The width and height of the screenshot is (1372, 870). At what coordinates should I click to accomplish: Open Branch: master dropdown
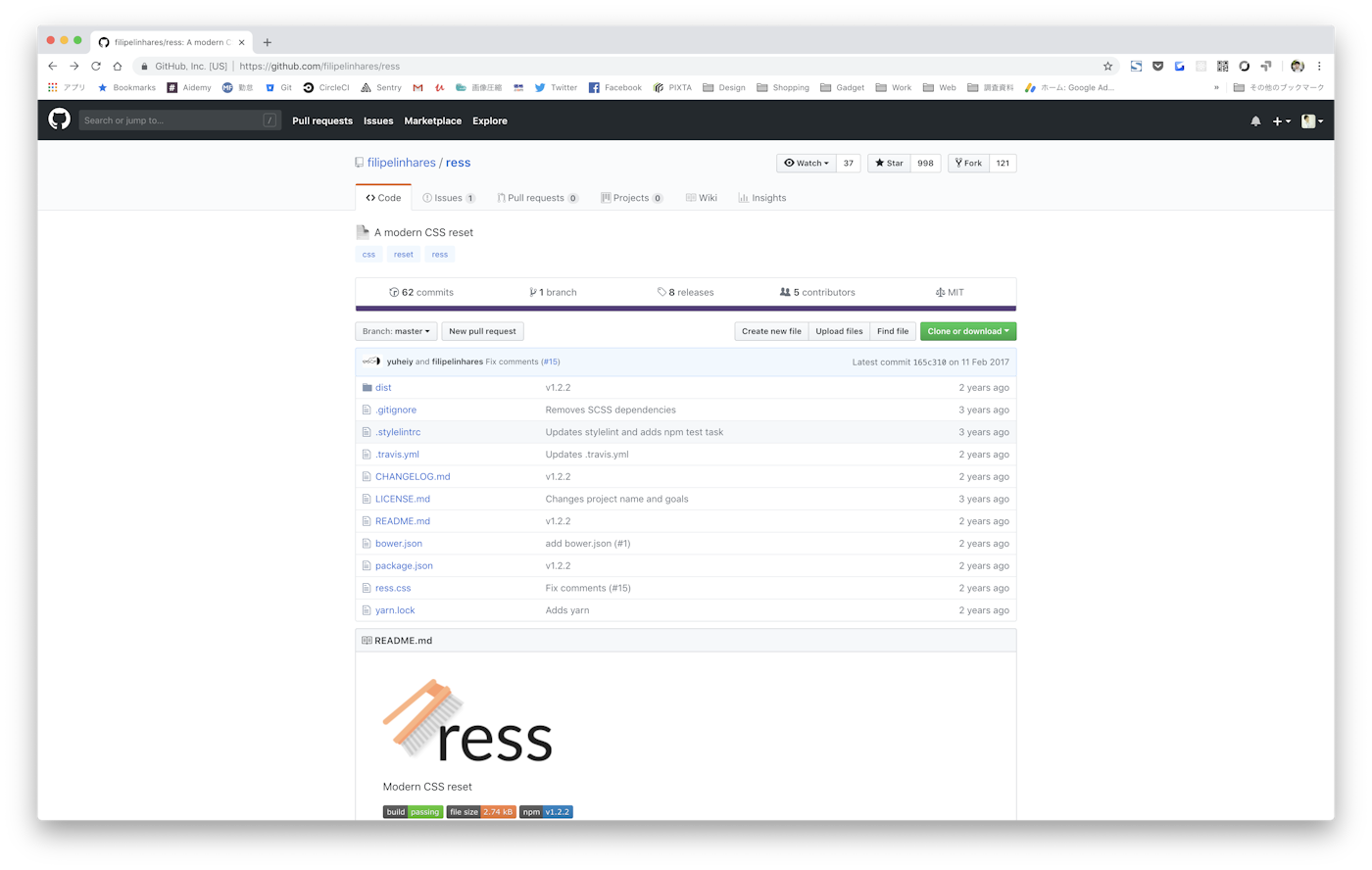click(396, 331)
